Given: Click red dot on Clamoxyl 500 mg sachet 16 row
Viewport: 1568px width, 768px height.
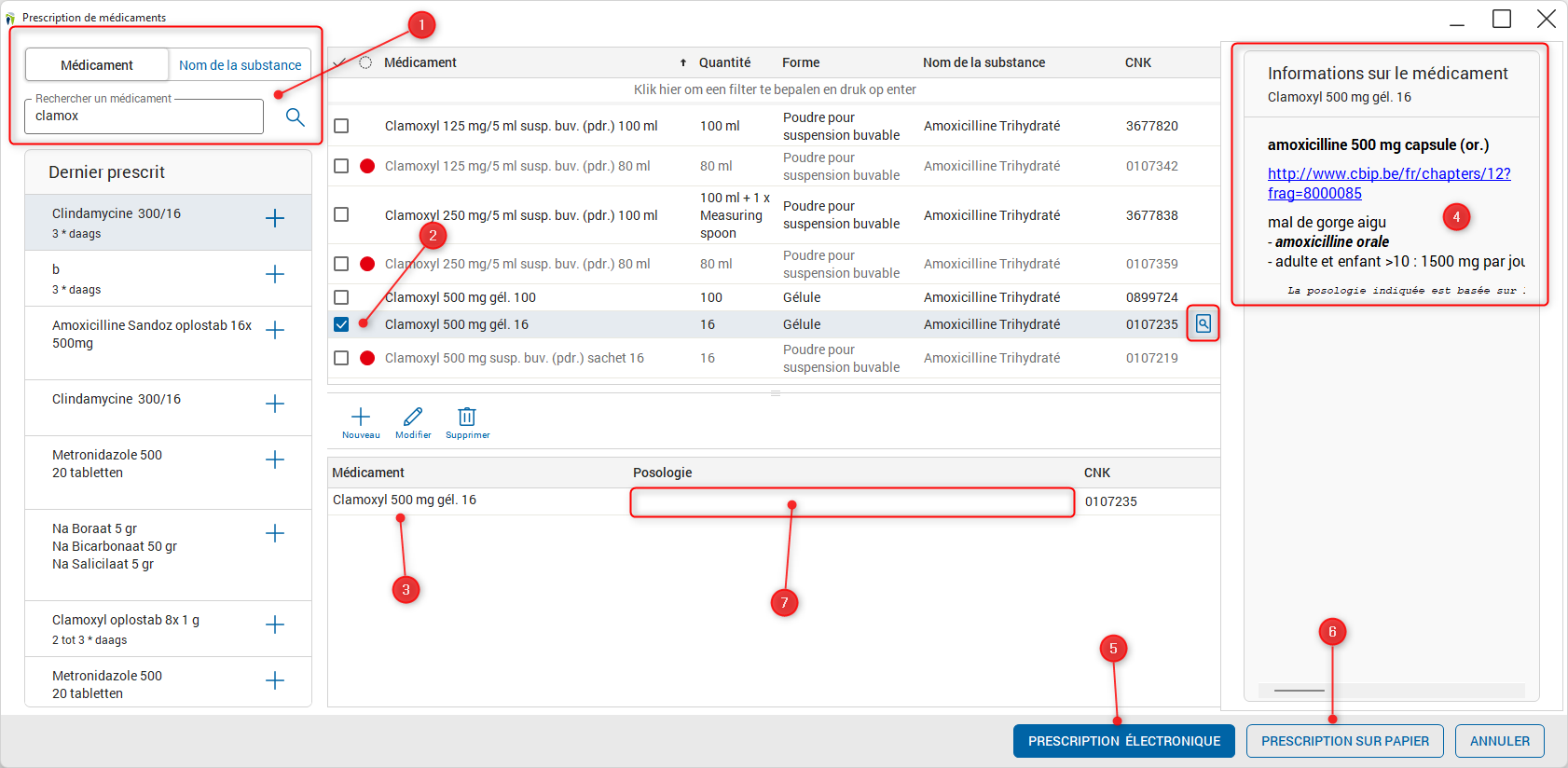Looking at the screenshot, I should [x=367, y=358].
